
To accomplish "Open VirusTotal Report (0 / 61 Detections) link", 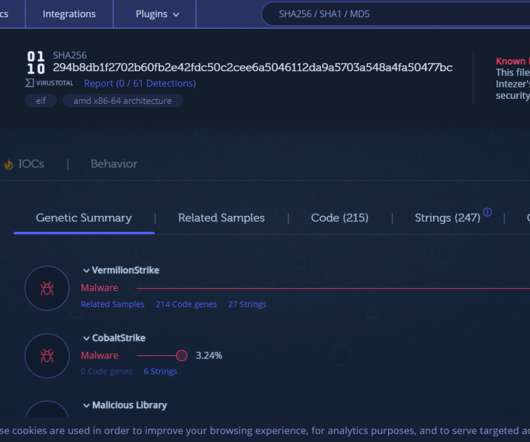I will click(x=140, y=83).
